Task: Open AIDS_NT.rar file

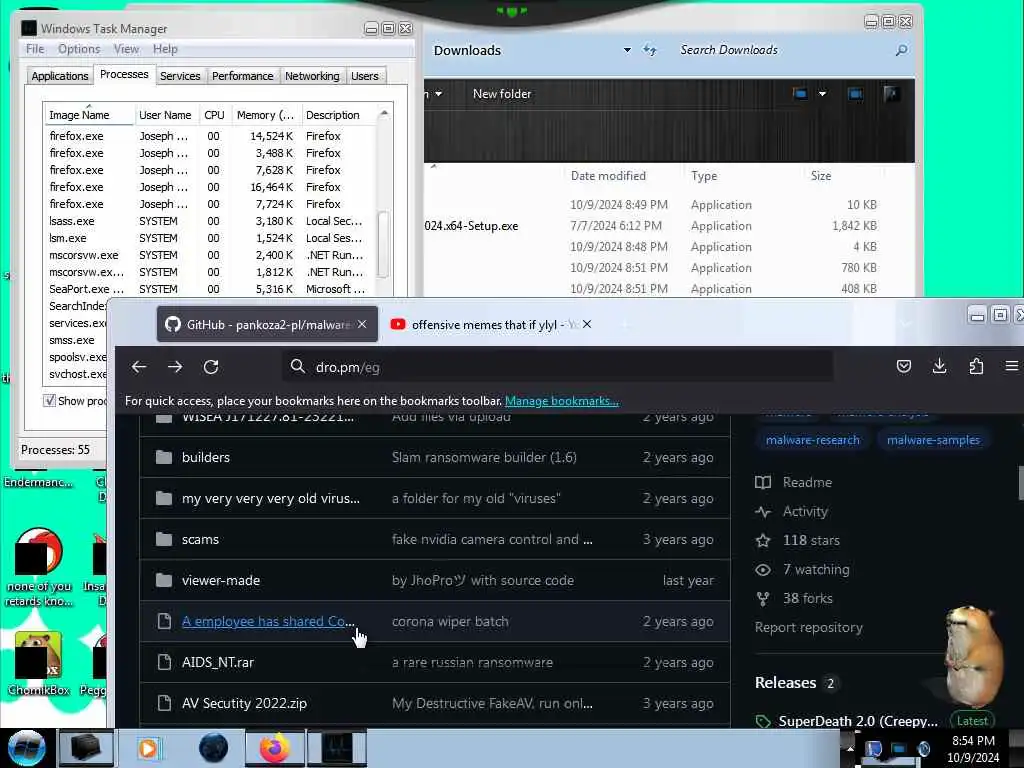Action: [x=217, y=662]
